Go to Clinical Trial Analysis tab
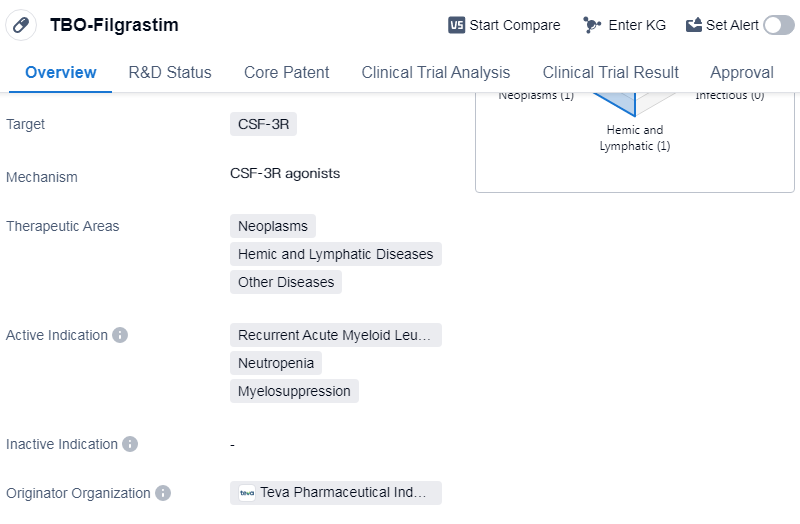800x524 pixels. coord(435,72)
